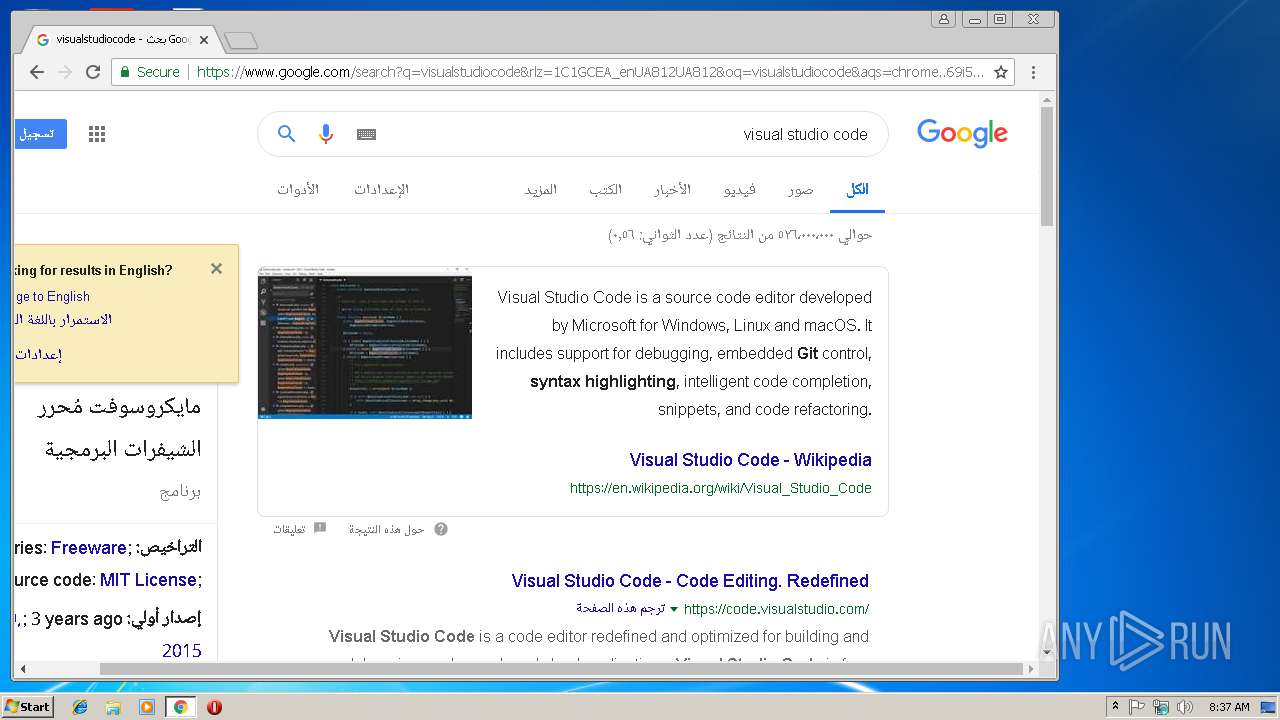Open Visual Studio Code - Code Editing. Redefined
The width and height of the screenshot is (1280, 720).
click(690, 581)
